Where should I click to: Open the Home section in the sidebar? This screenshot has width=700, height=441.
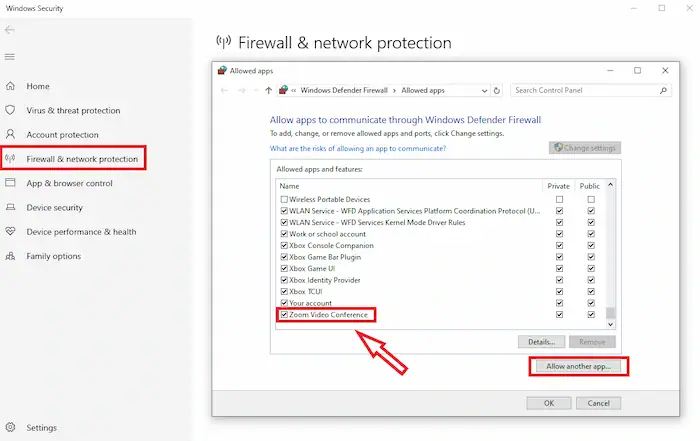pyautogui.click(x=38, y=86)
